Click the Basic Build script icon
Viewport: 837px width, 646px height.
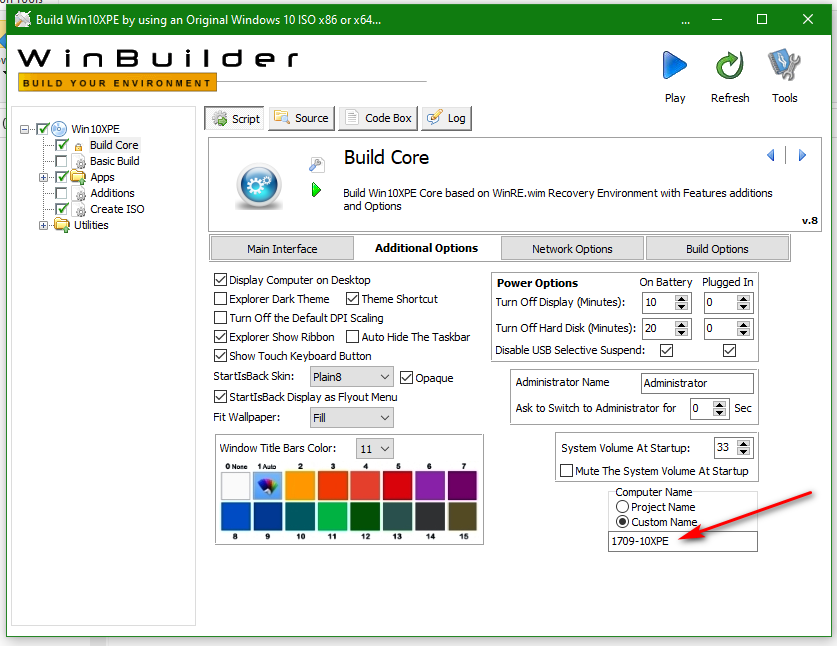click(80, 162)
